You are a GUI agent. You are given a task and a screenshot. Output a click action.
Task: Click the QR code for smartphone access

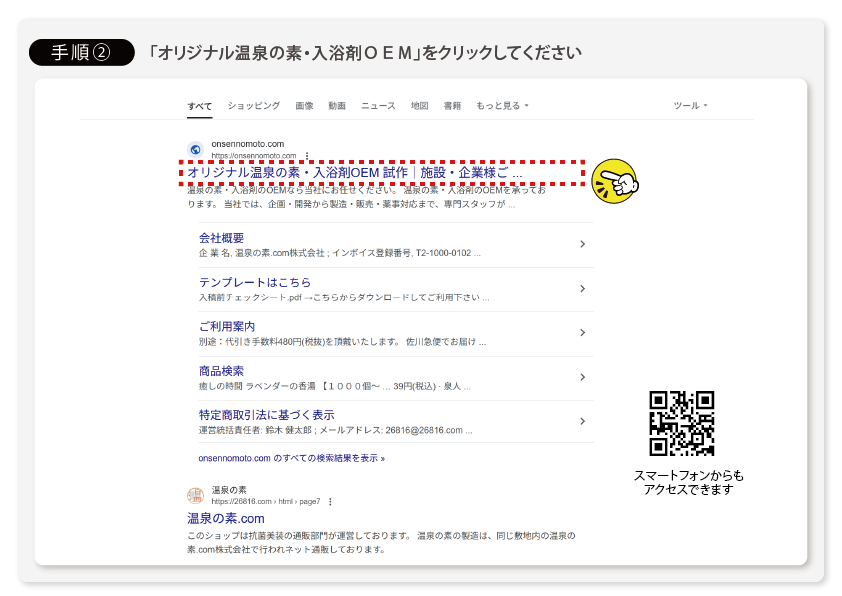click(x=681, y=422)
